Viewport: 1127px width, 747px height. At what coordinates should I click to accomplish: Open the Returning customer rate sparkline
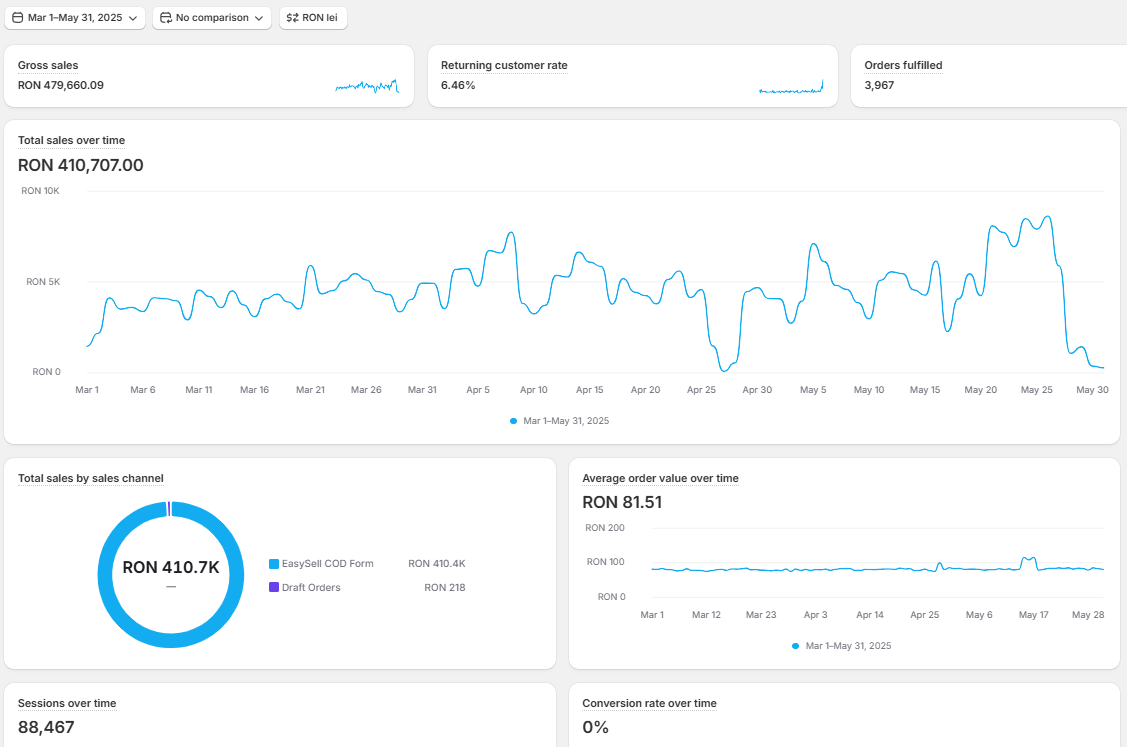click(x=791, y=88)
